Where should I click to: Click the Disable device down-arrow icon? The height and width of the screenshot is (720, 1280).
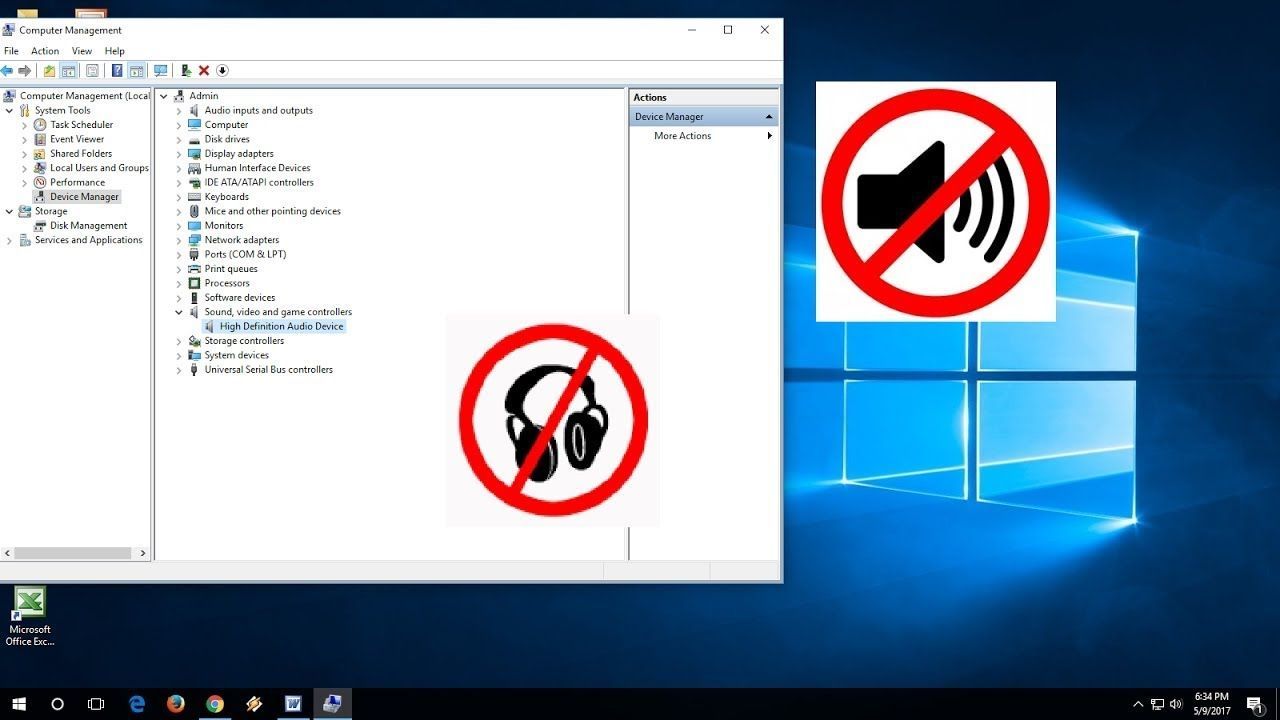coord(222,71)
